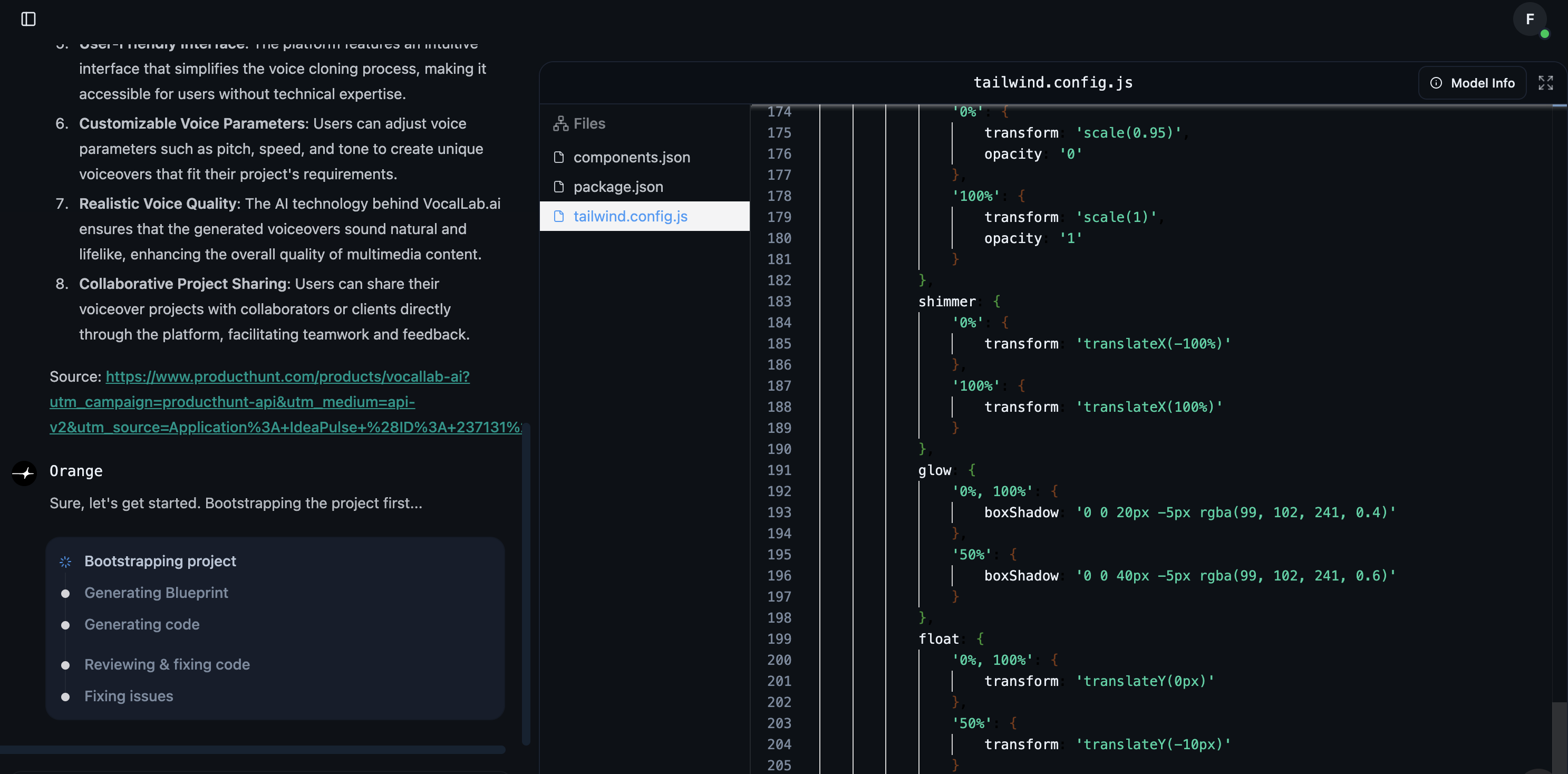
Task: Open the producthunt source link
Action: tap(286, 402)
